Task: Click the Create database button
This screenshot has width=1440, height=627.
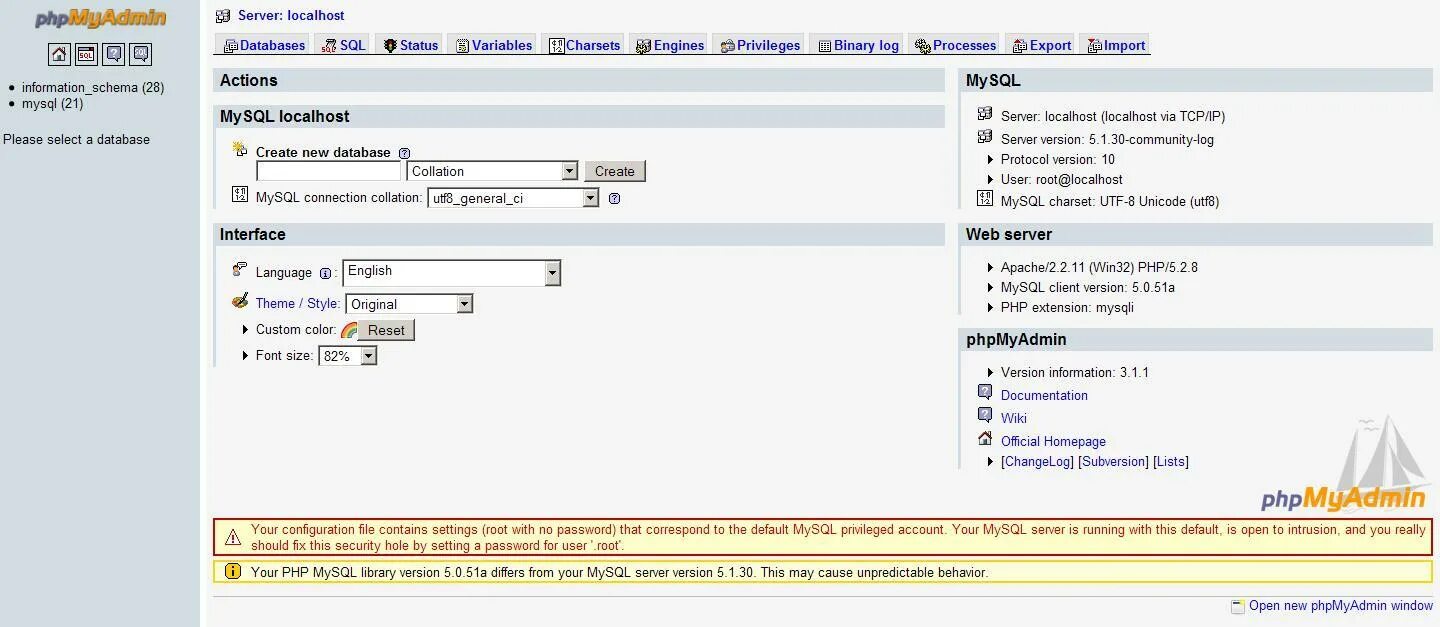Action: [x=615, y=171]
